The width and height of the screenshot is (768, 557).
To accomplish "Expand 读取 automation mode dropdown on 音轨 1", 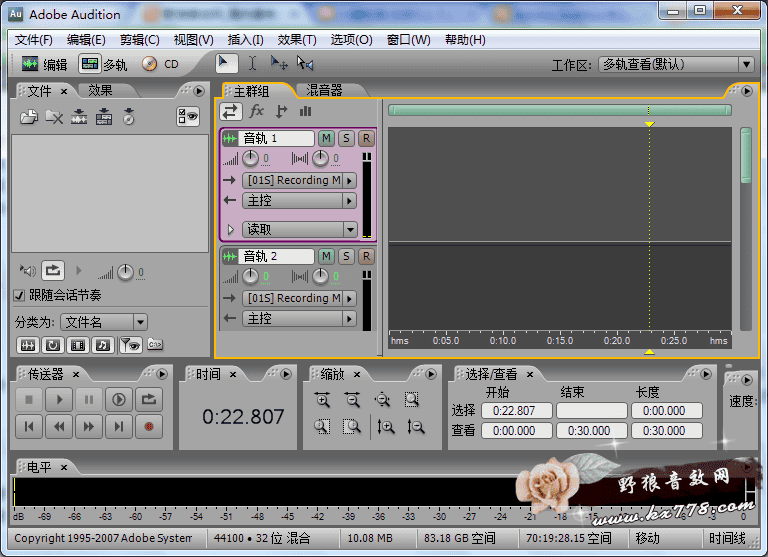I will point(349,229).
